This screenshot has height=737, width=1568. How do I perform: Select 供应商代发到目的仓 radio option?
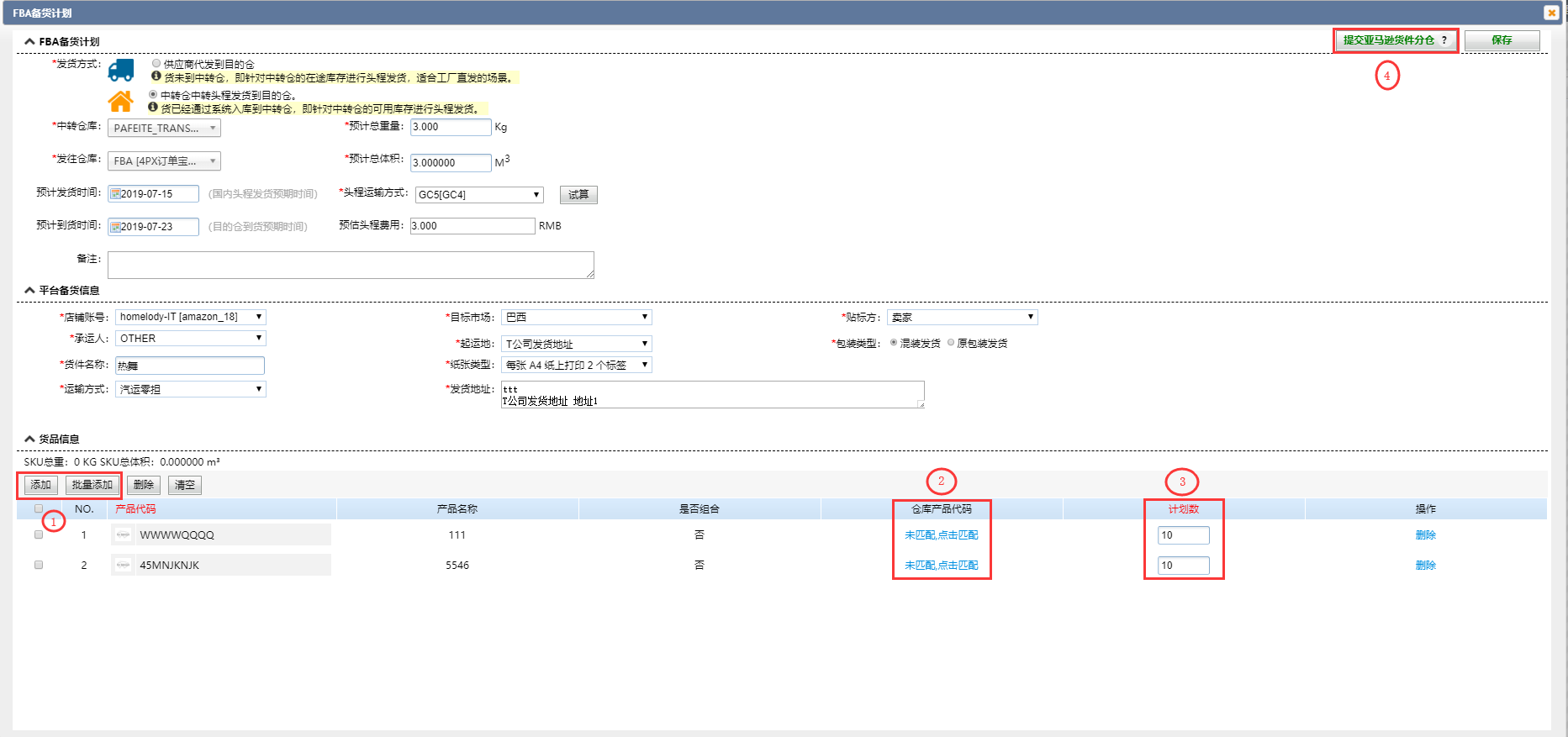point(156,63)
